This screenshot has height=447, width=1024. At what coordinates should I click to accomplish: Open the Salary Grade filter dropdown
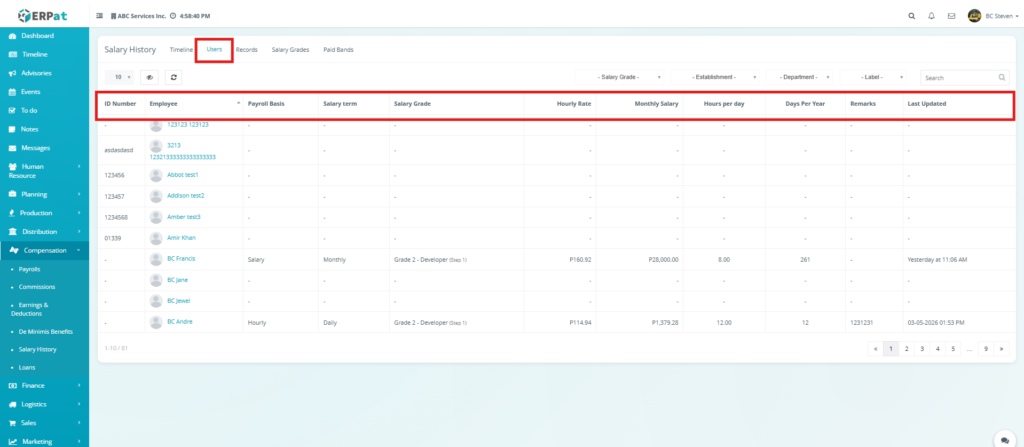click(x=629, y=77)
